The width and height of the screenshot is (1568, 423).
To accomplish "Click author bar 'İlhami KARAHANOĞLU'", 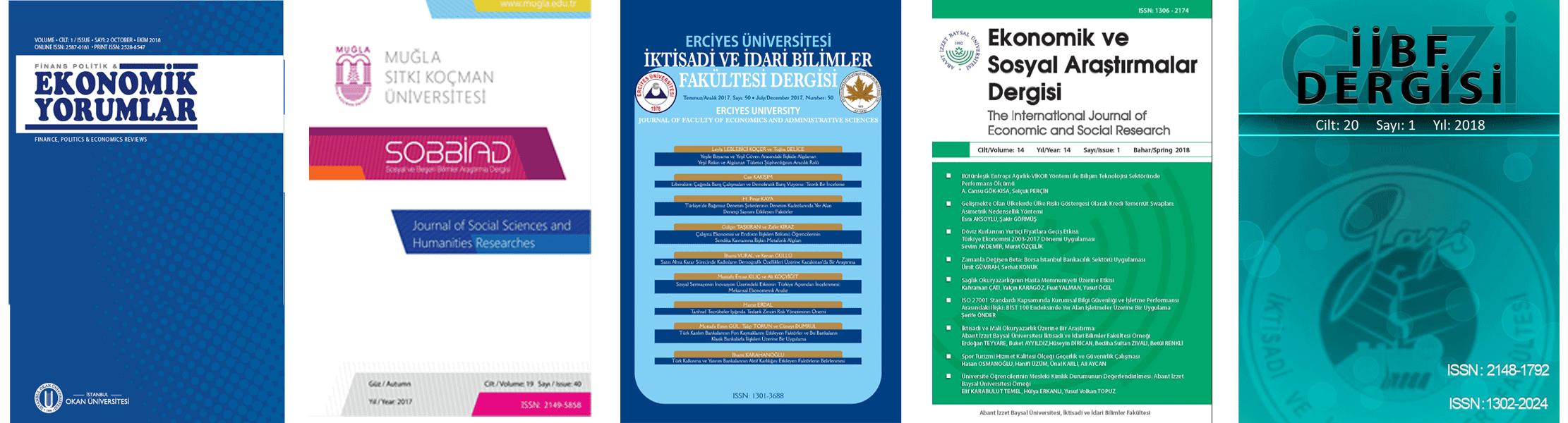I will point(758,354).
